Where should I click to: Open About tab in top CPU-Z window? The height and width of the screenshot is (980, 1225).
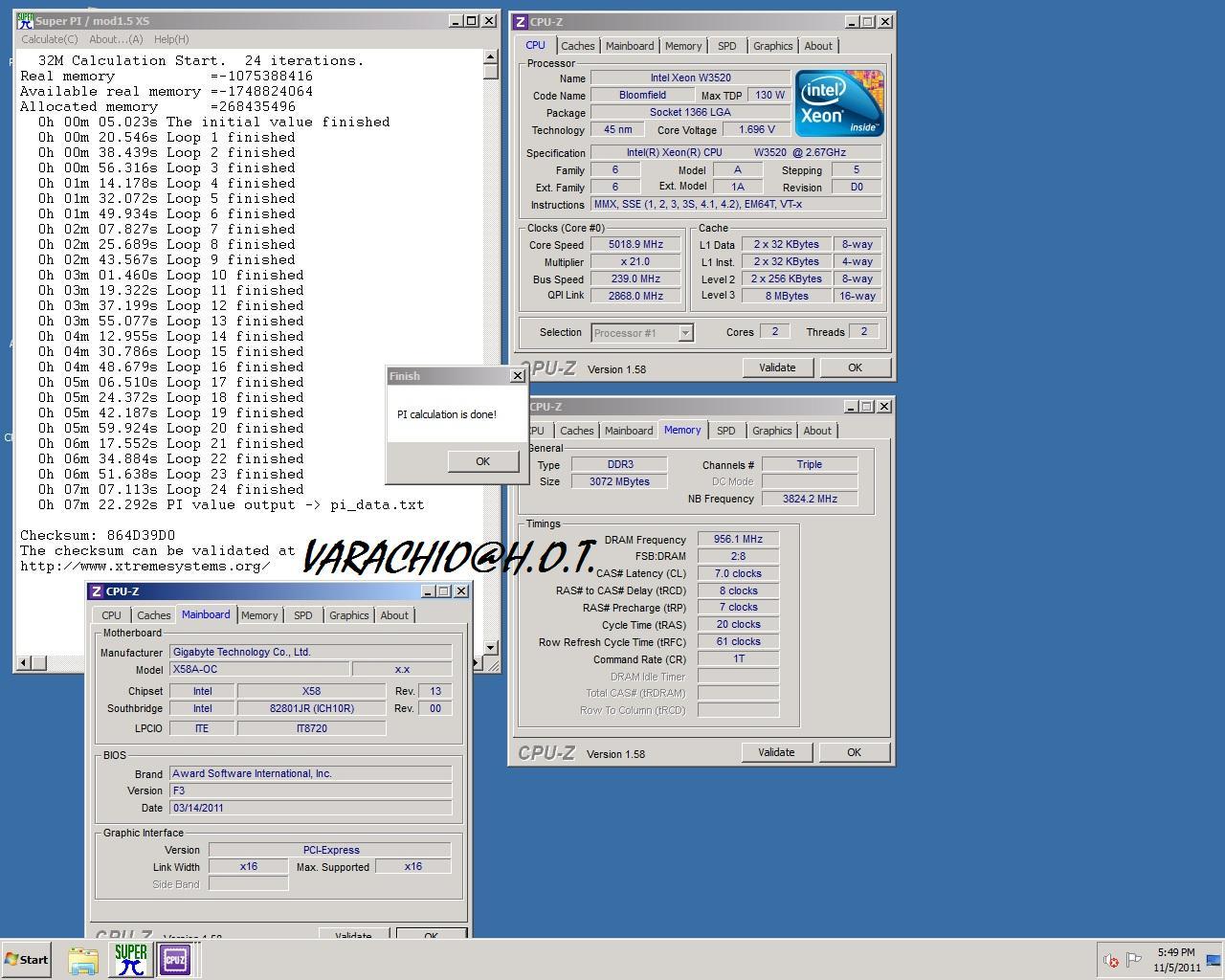click(818, 46)
